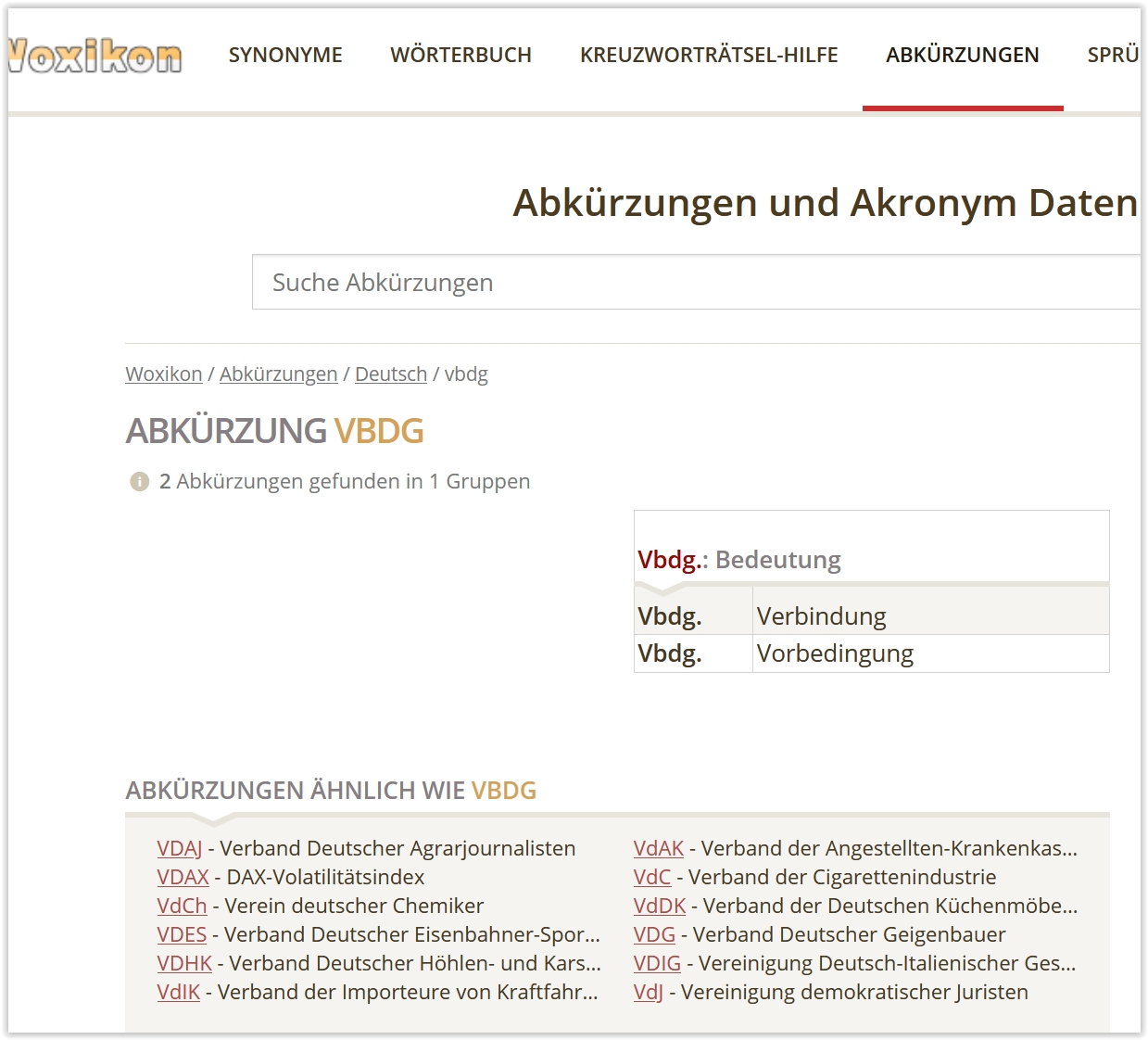This screenshot has width=1148, height=1040.
Task: Visit the VDIG abbreviation link
Action: click(657, 963)
